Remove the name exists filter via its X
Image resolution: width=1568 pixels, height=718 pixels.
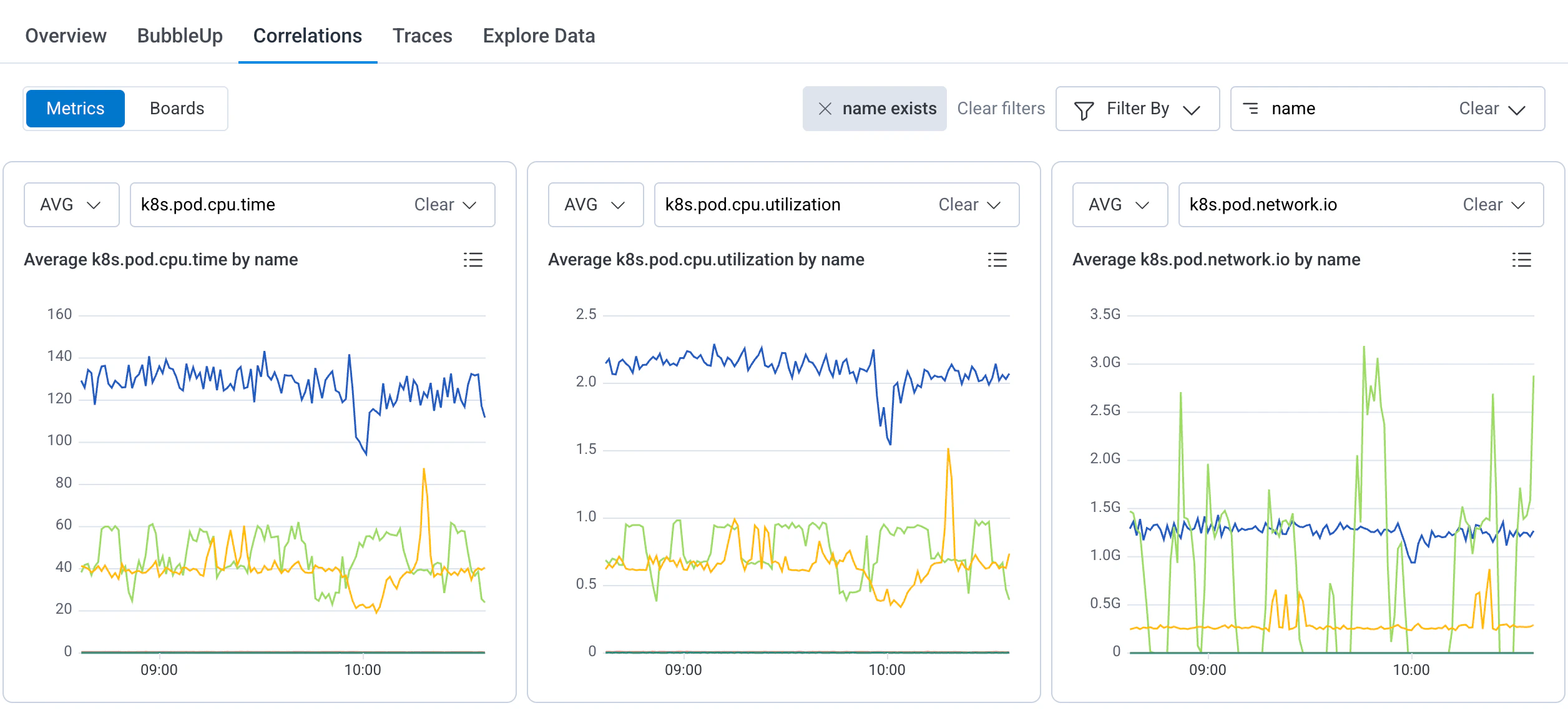[x=825, y=108]
